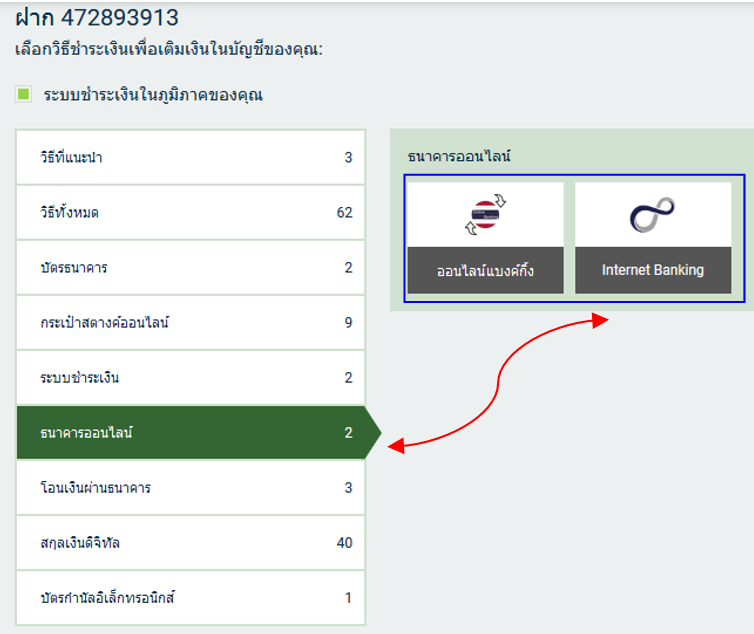
Task: Click the เลือกวิธีชำระเงิน instruction text
Action: click(x=169, y=49)
